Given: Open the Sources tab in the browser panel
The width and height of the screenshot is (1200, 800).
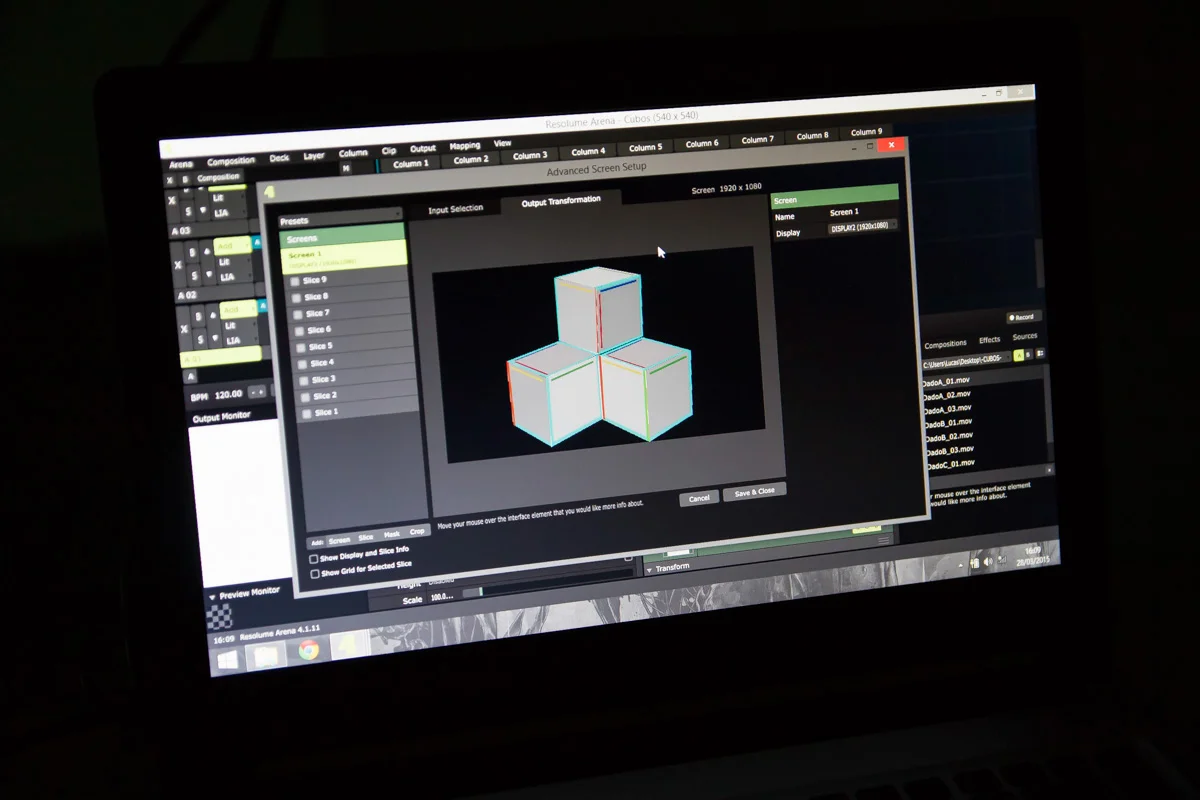Looking at the screenshot, I should 1025,336.
